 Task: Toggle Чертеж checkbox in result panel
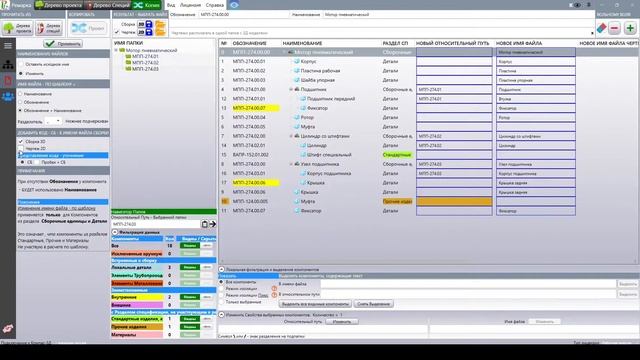[x=117, y=32]
